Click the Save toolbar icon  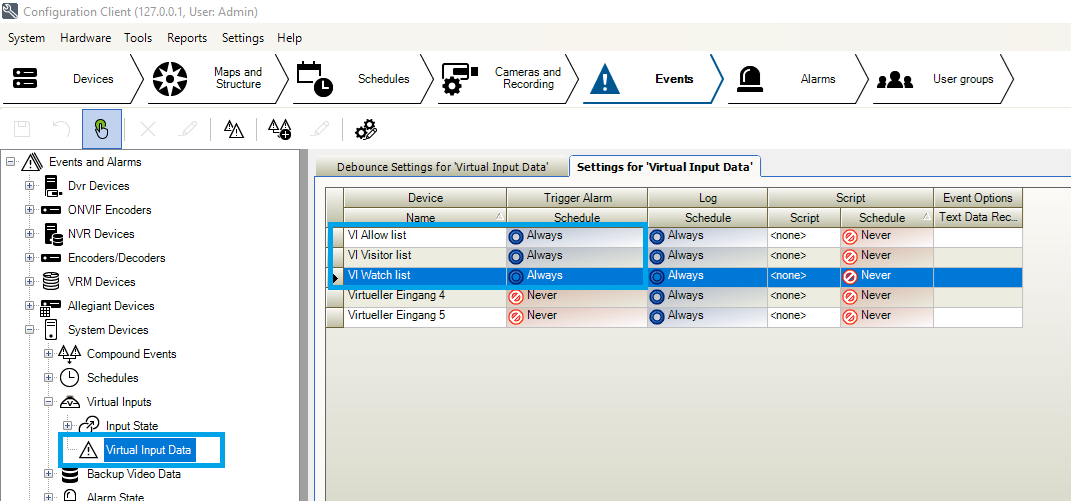click(x=24, y=129)
